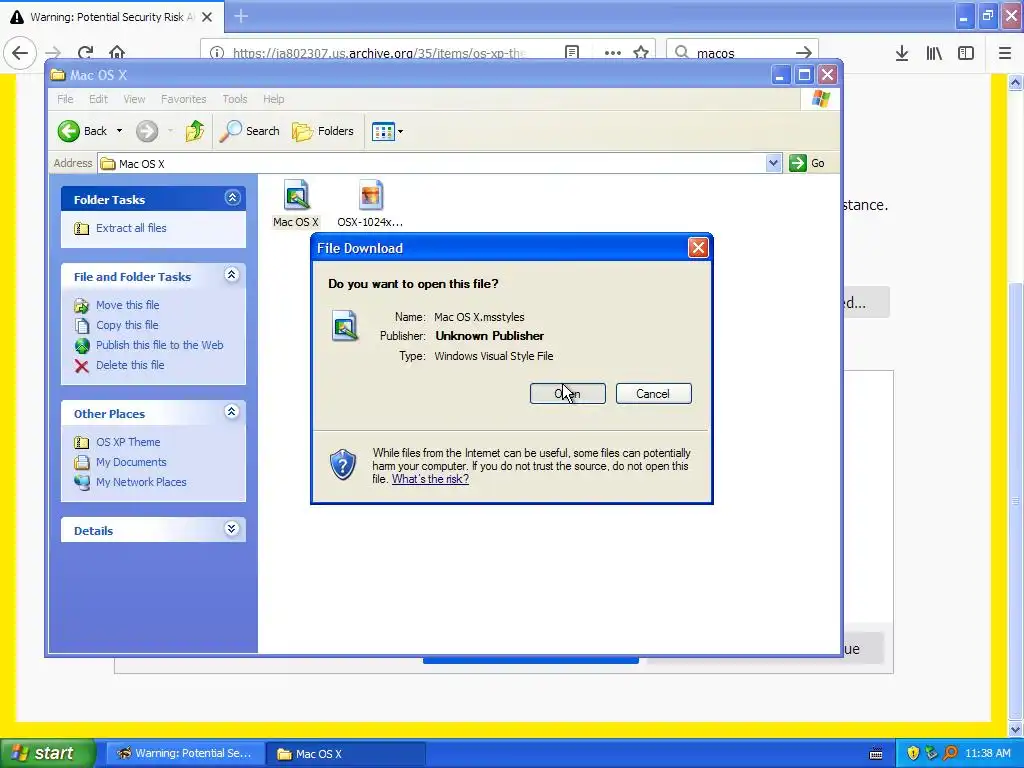This screenshot has width=1024, height=768.
Task: Open My Network Places link
Action: 141,482
